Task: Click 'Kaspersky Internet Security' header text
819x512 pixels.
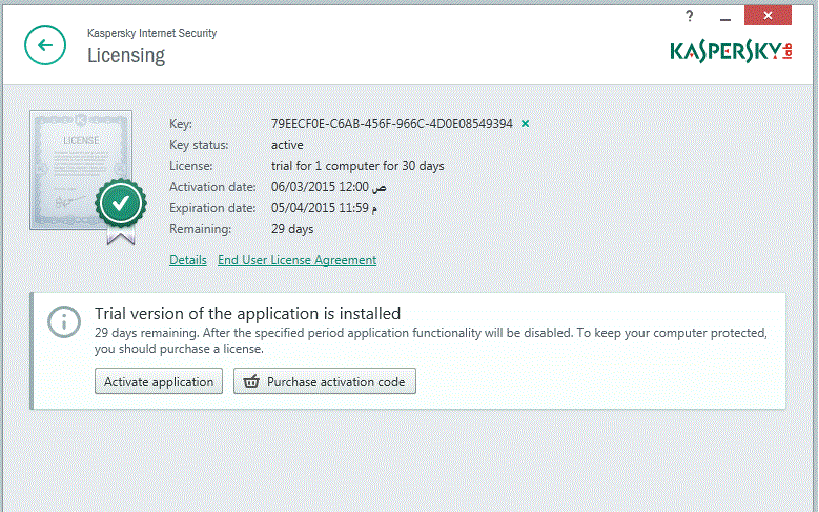Action: (x=152, y=33)
